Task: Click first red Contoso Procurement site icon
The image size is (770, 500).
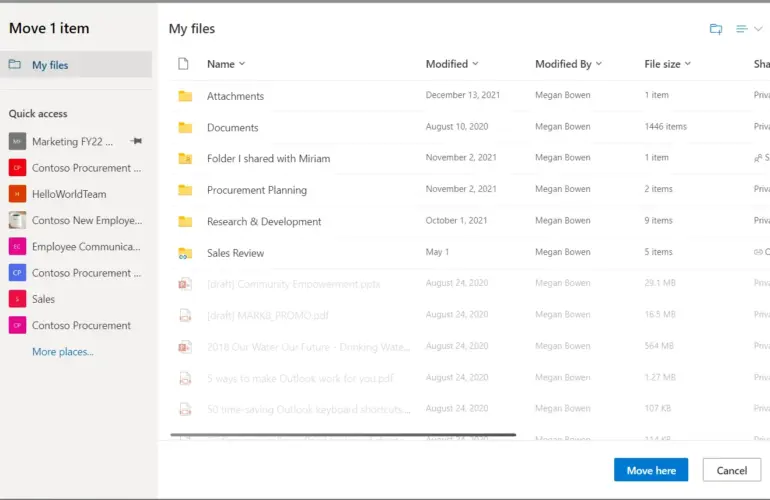Action: [17, 168]
